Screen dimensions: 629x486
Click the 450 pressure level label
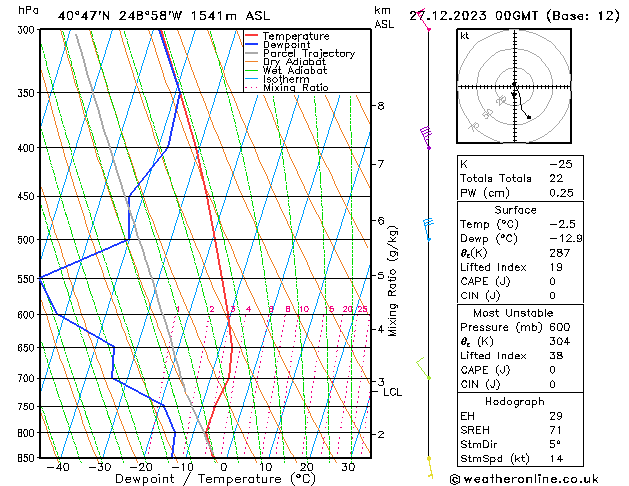[28, 196]
